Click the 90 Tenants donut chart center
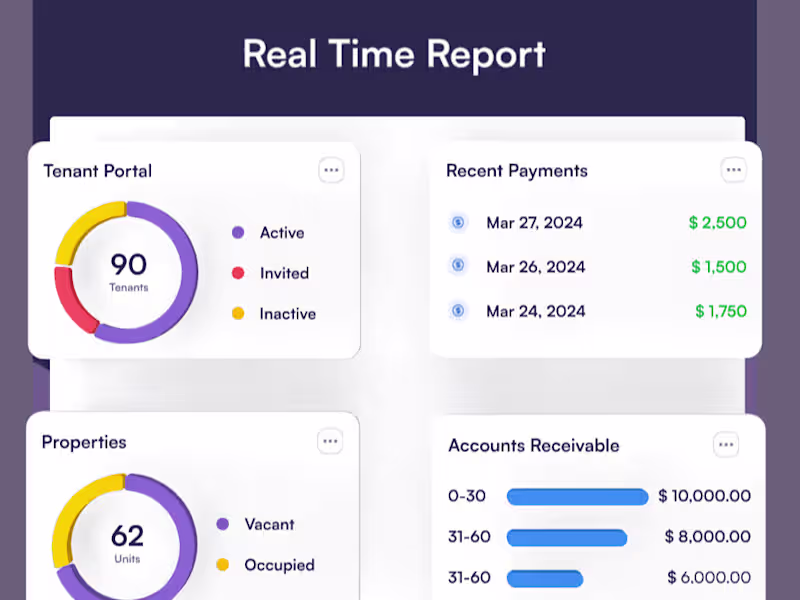 pyautogui.click(x=128, y=272)
